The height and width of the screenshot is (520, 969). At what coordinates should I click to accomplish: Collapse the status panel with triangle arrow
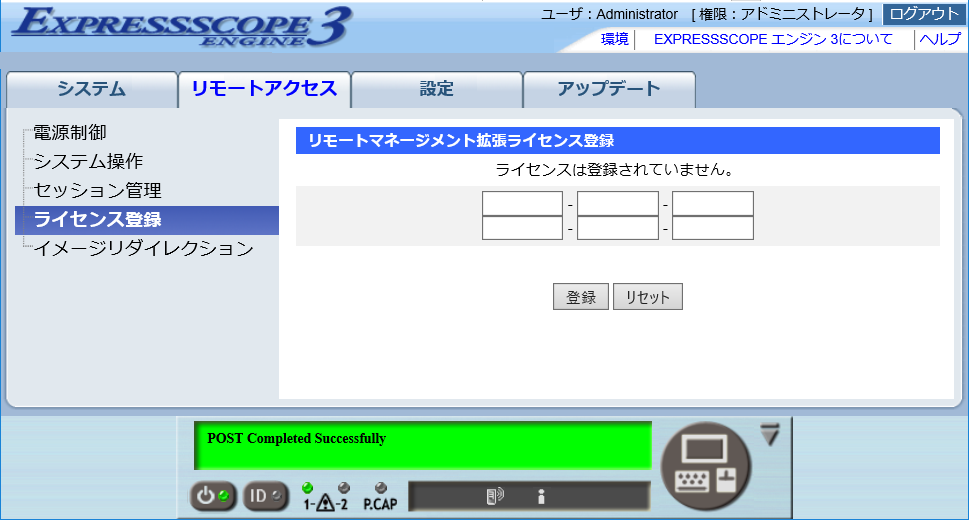tap(768, 435)
